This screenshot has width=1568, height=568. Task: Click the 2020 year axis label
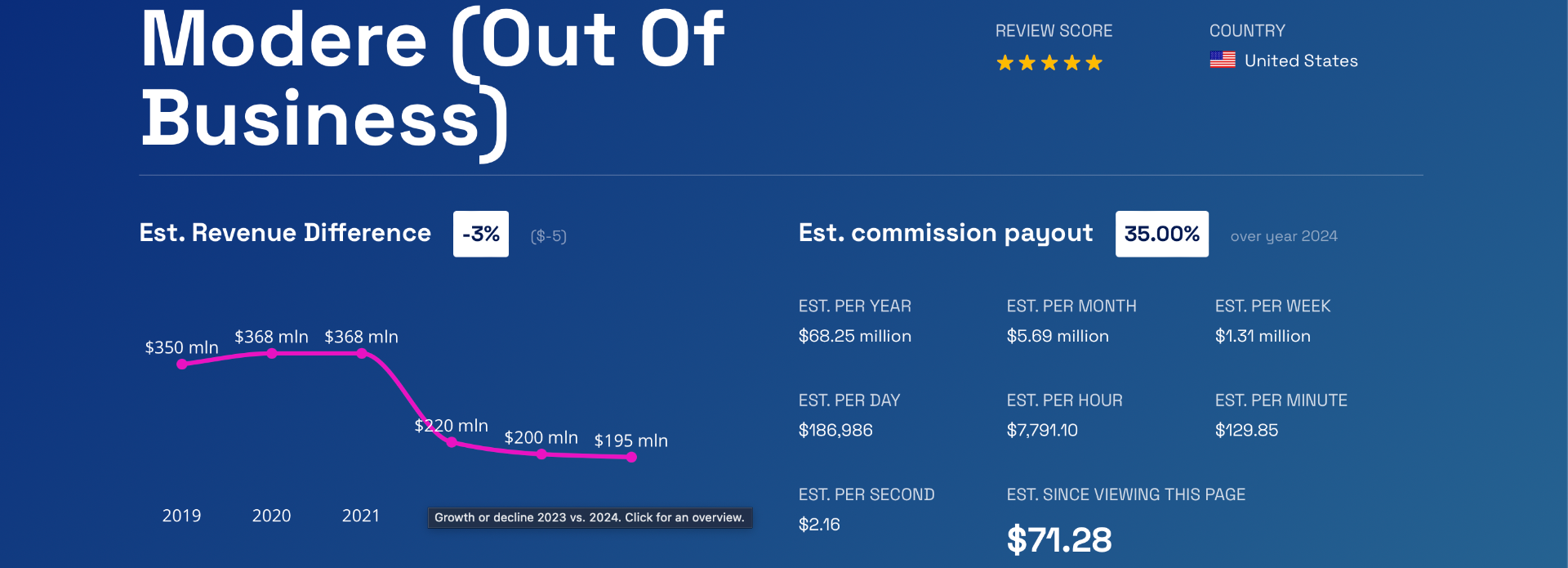pos(271,516)
